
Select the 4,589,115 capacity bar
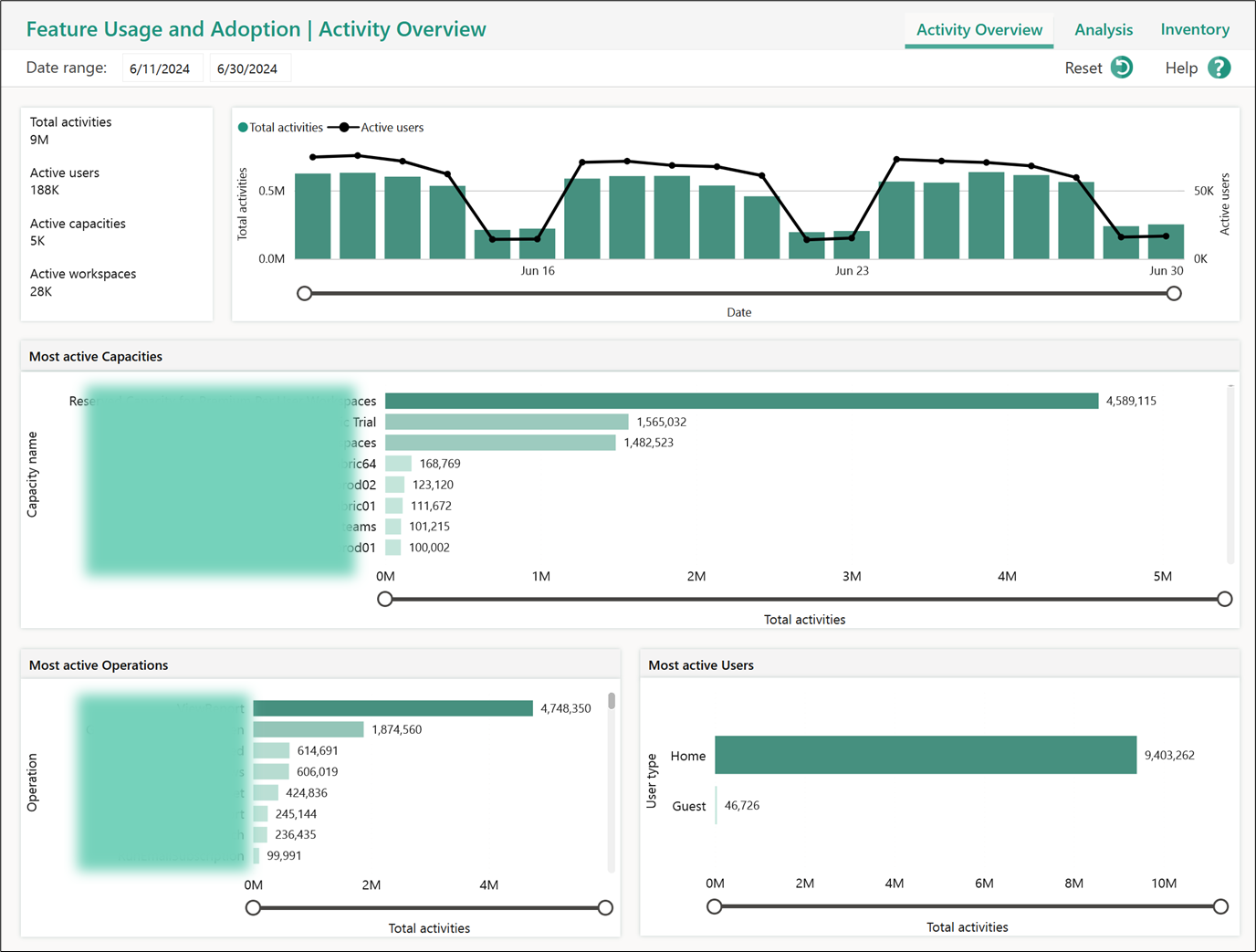[742, 401]
